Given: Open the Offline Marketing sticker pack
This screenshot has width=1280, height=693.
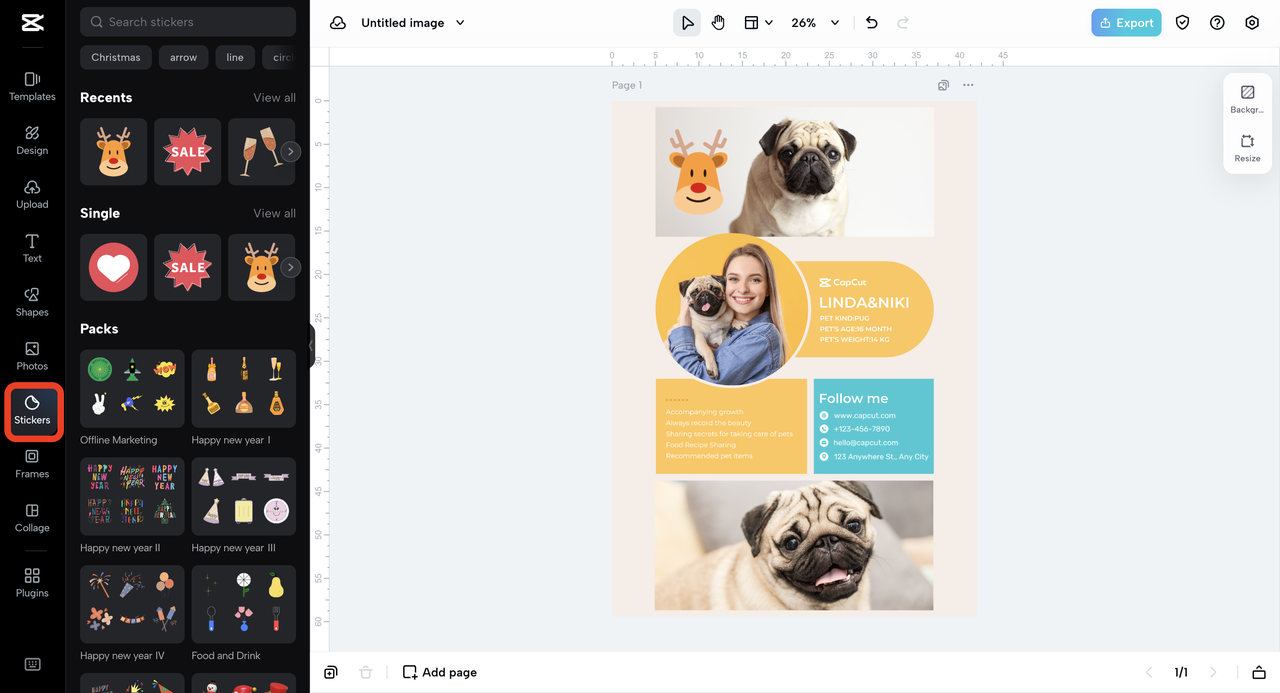Looking at the screenshot, I should [132, 388].
